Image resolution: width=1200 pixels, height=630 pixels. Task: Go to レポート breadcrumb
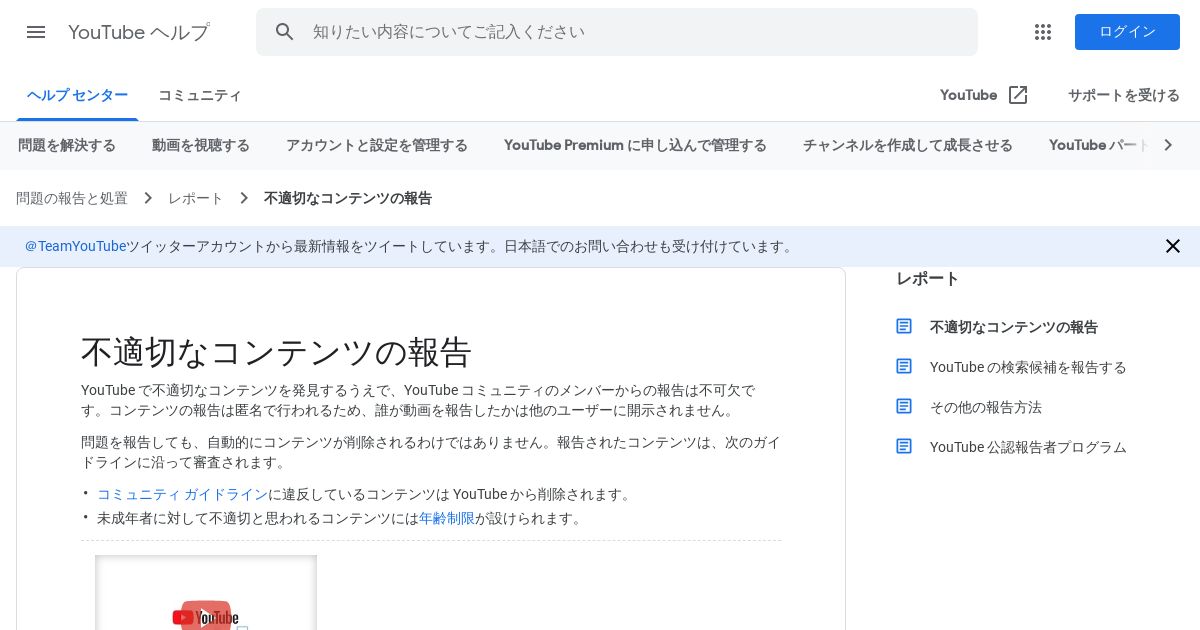[196, 198]
